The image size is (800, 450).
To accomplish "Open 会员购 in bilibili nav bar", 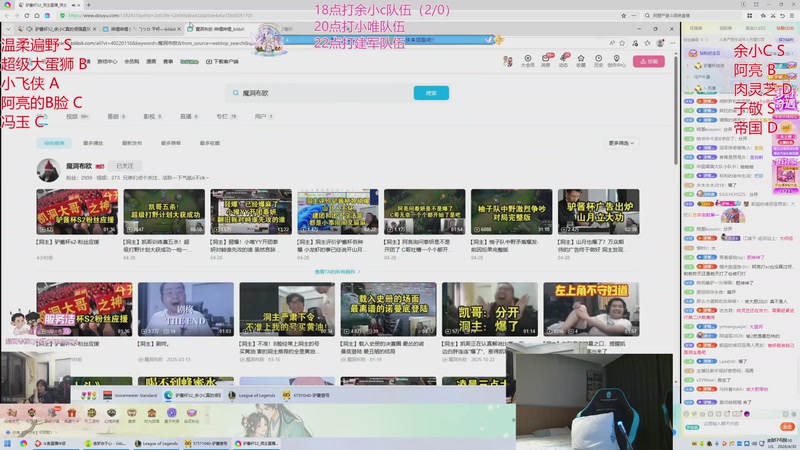I will (x=132, y=61).
